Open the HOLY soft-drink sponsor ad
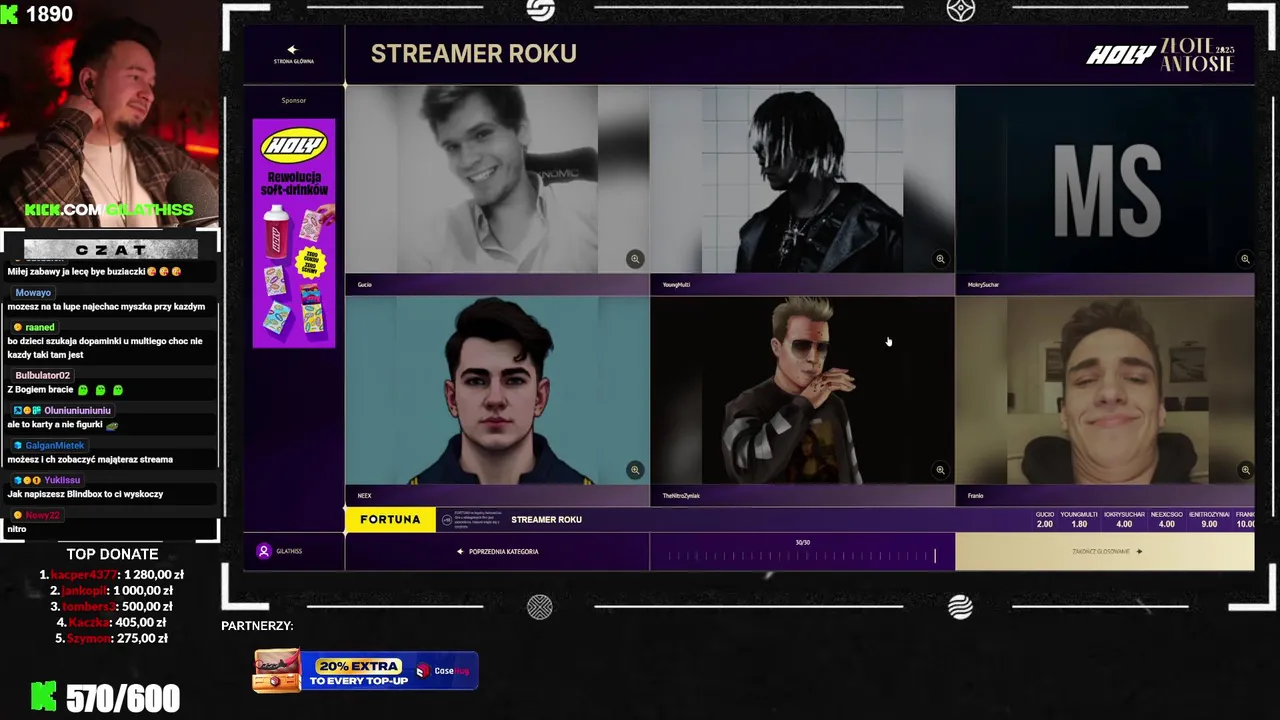 [294, 233]
